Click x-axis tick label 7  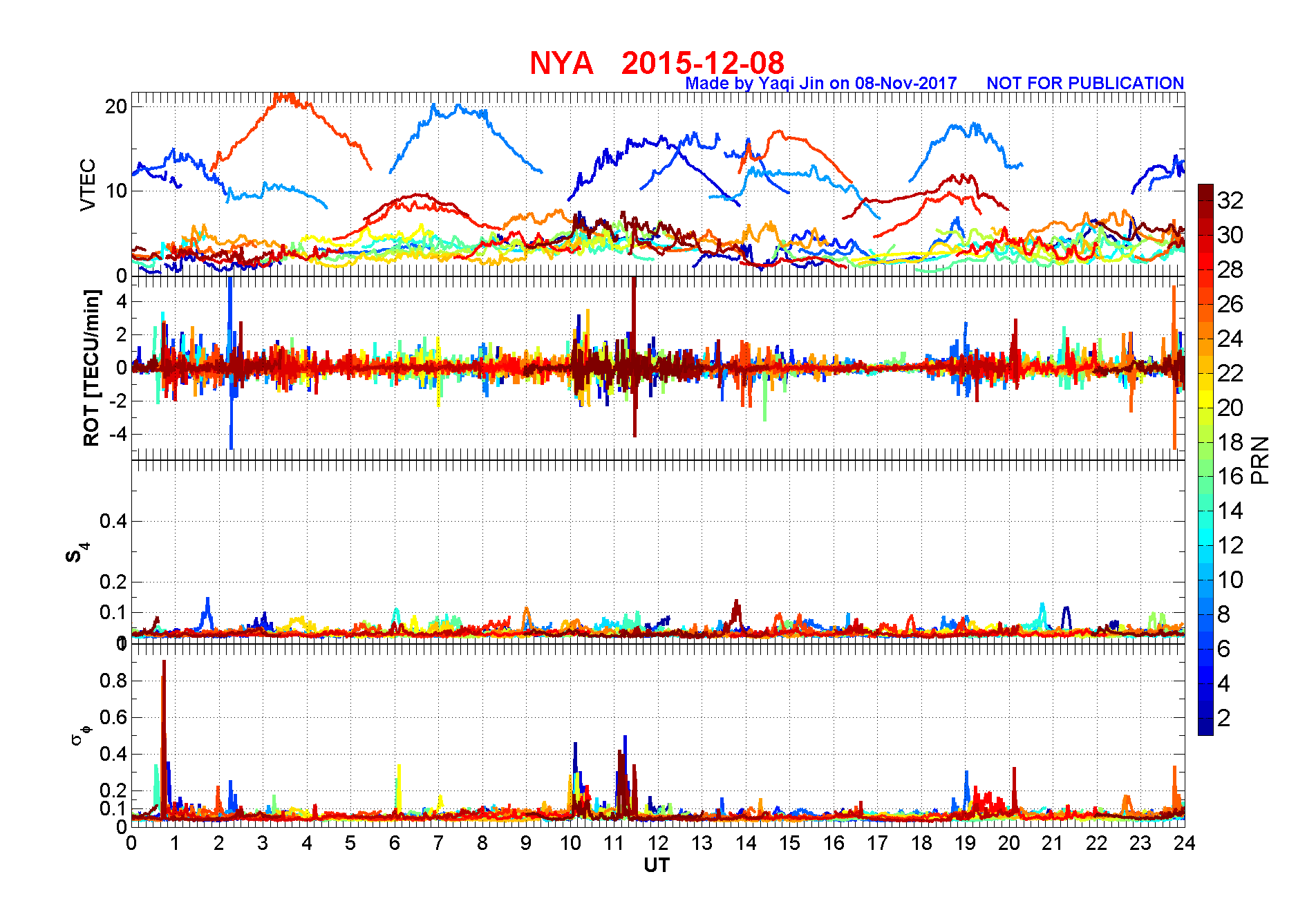click(x=438, y=843)
